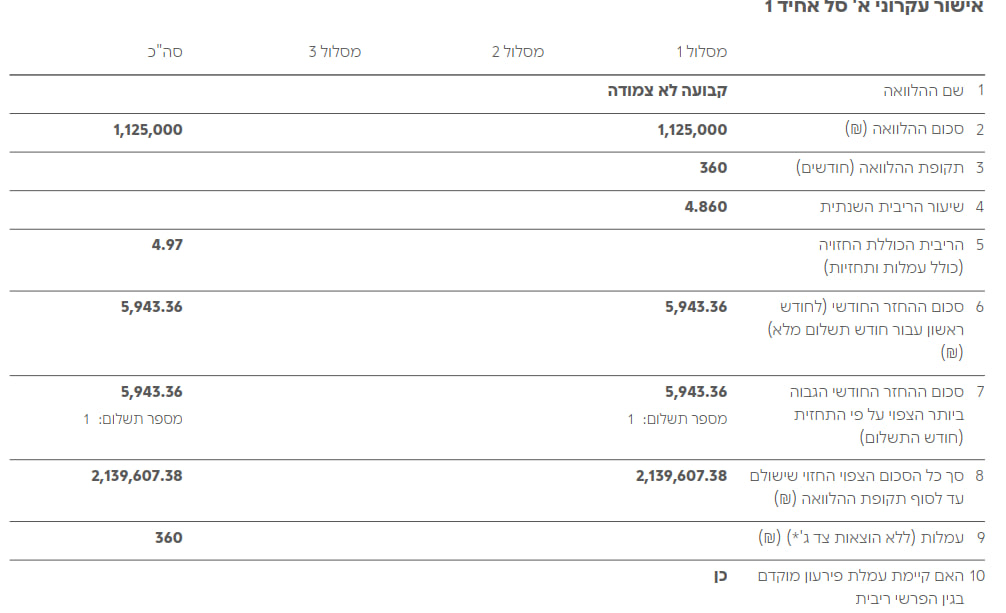Select the 'מסלול 2' column header
Viewport: 1006px width, 613px height.
point(518,52)
